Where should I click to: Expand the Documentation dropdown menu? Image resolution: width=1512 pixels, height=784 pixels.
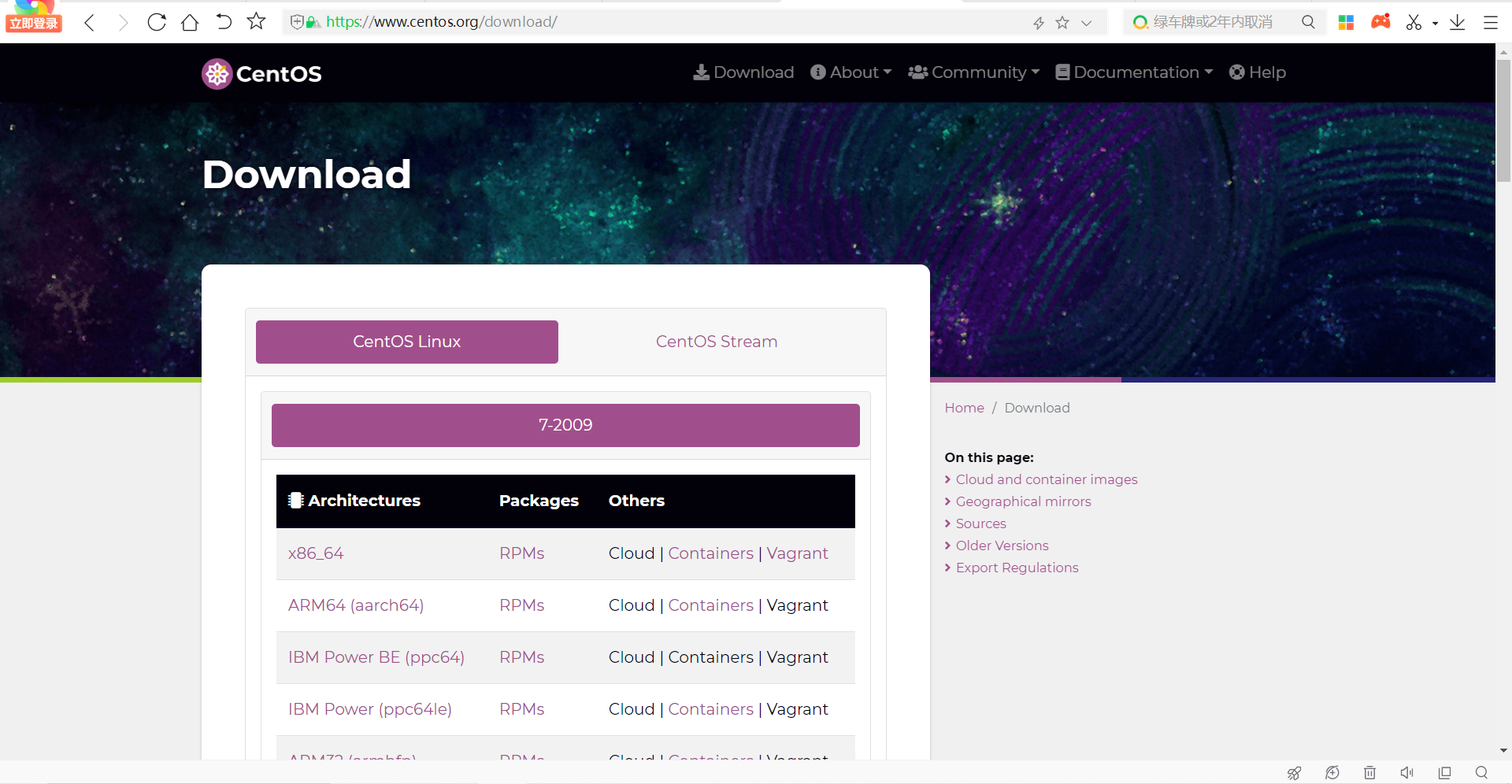point(1134,72)
